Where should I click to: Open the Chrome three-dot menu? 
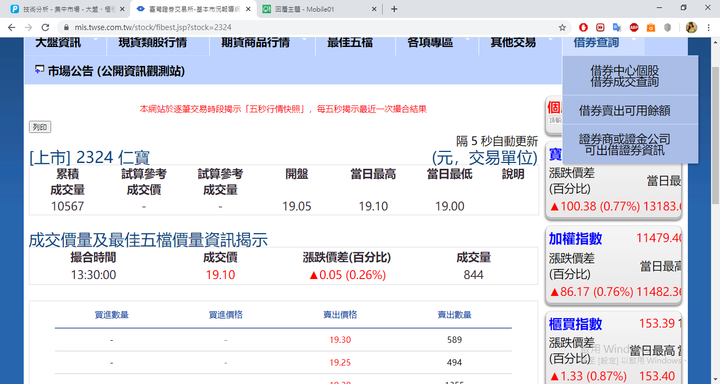(709, 28)
